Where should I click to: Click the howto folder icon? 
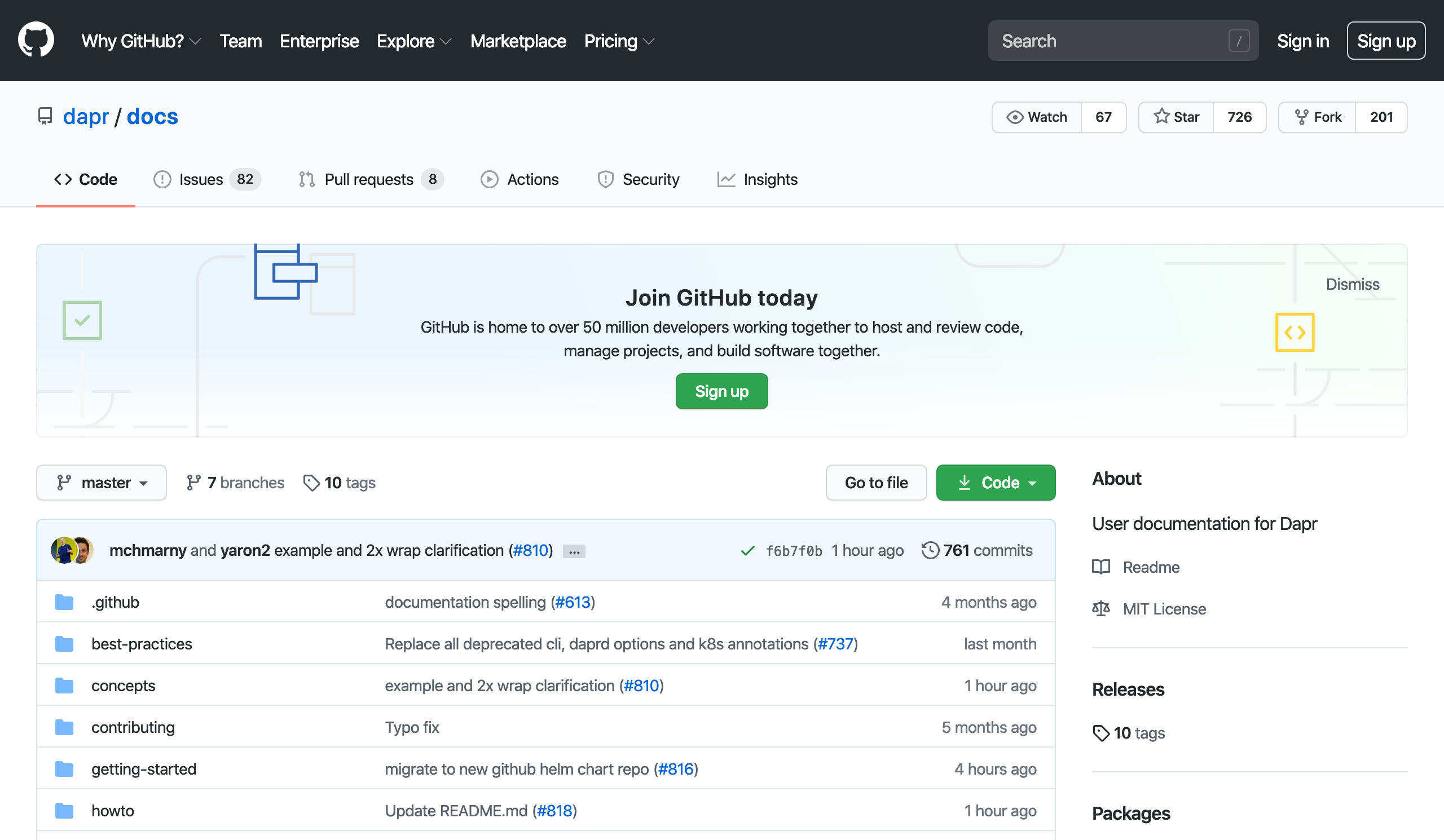point(64,811)
